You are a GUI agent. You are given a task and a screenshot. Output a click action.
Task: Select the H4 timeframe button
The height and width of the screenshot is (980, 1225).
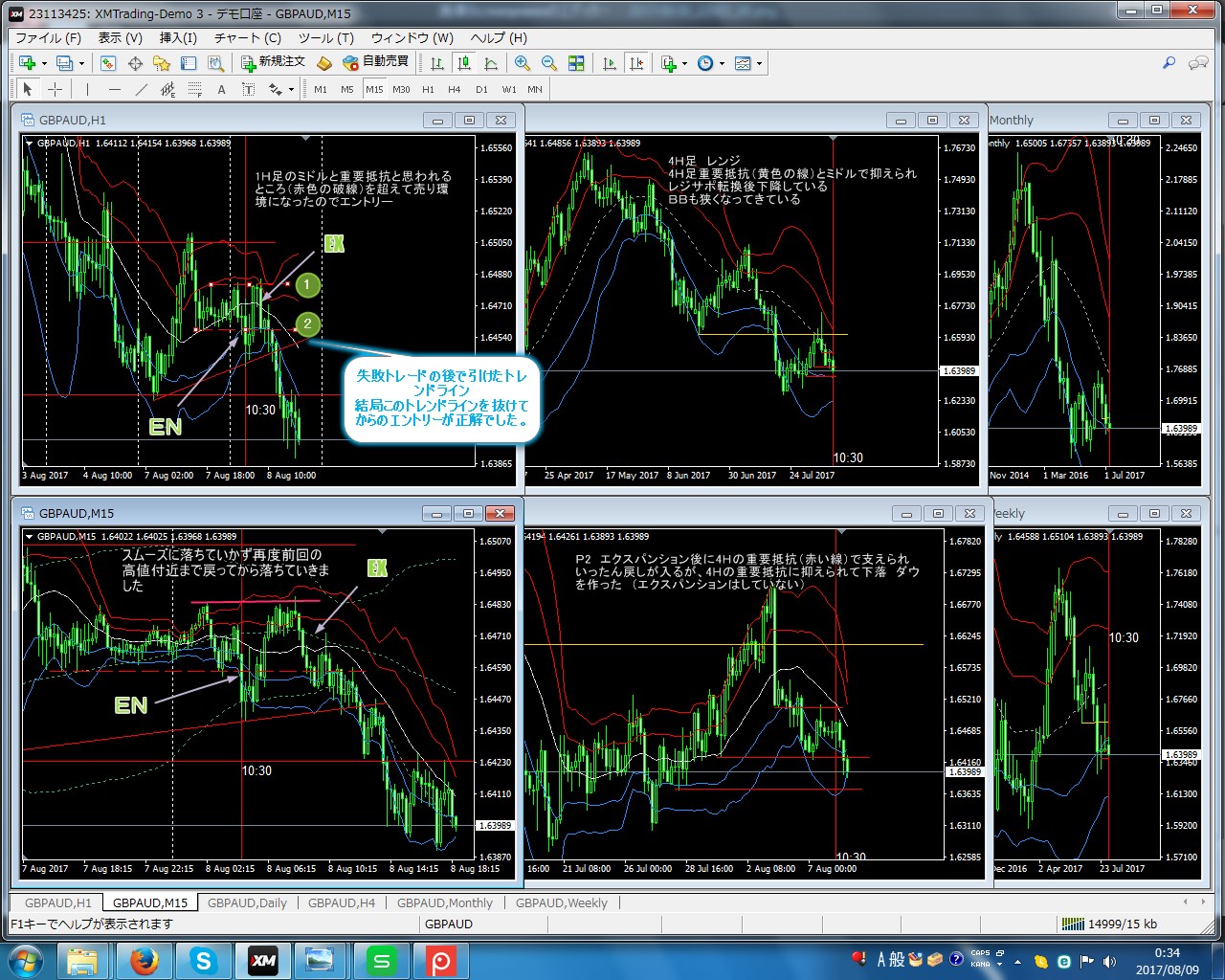455,89
